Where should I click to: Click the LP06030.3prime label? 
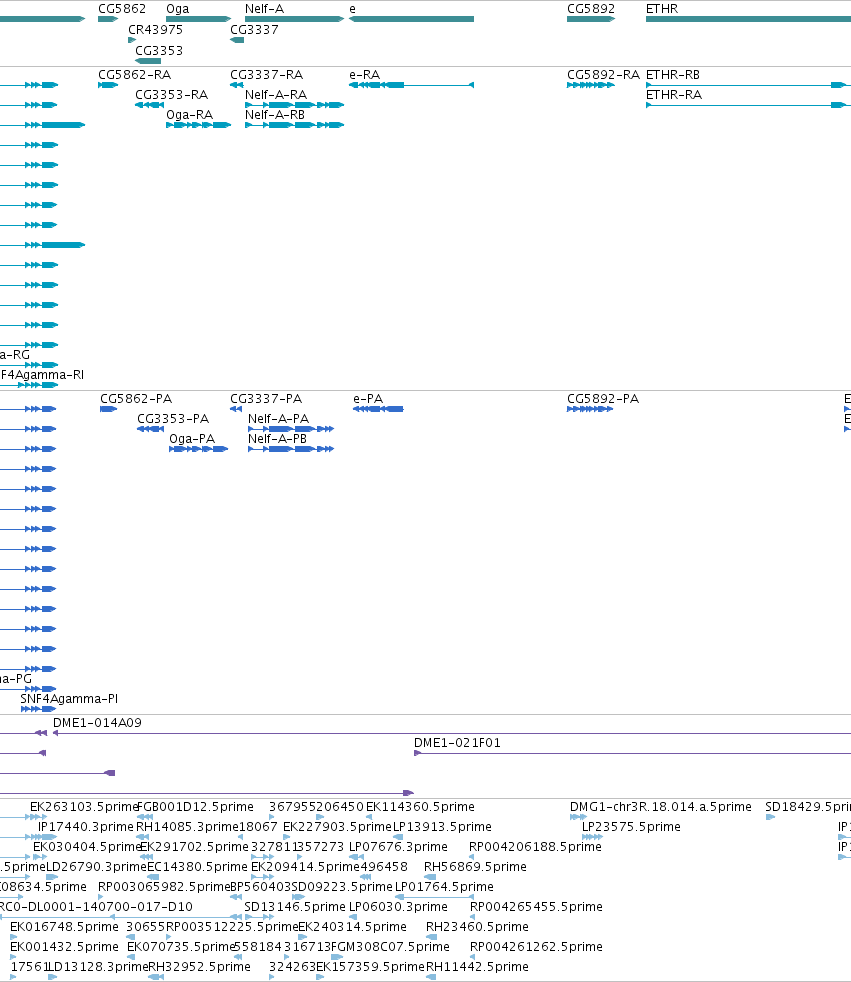(398, 907)
